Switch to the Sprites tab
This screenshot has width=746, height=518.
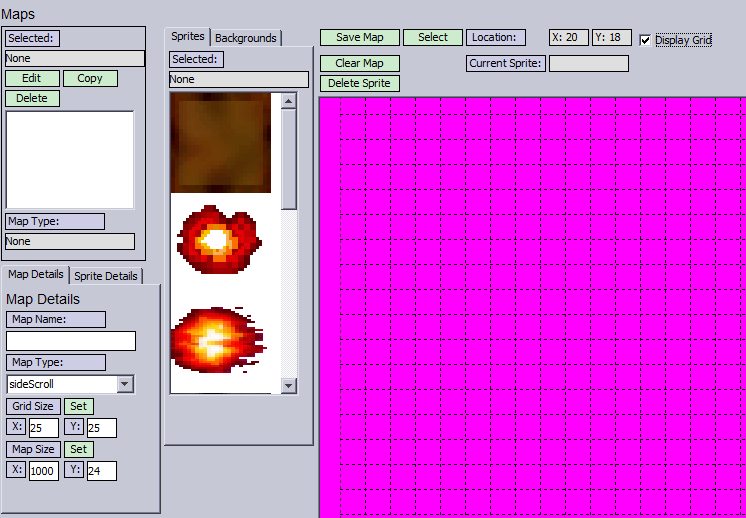pyautogui.click(x=188, y=36)
